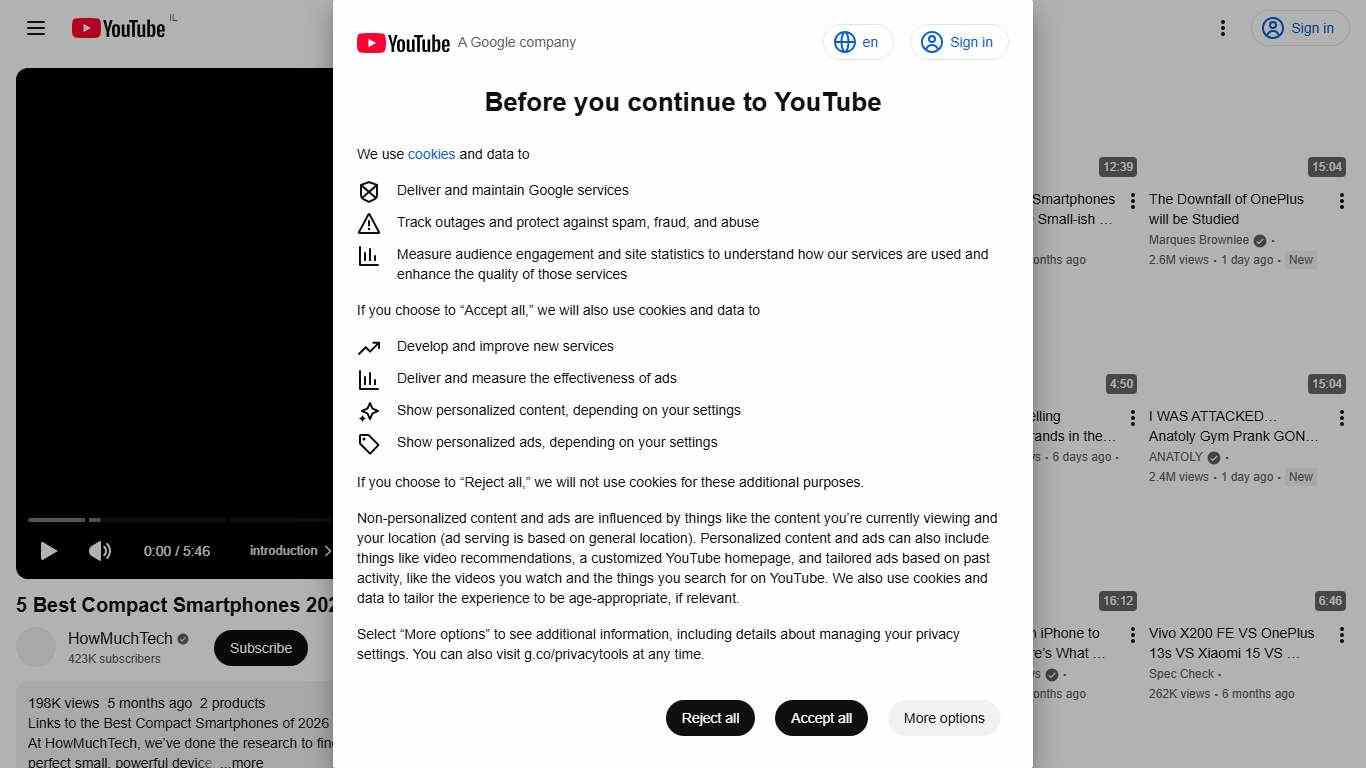Expand the introduction chapter chevron
This screenshot has width=1366, height=768.
327,550
